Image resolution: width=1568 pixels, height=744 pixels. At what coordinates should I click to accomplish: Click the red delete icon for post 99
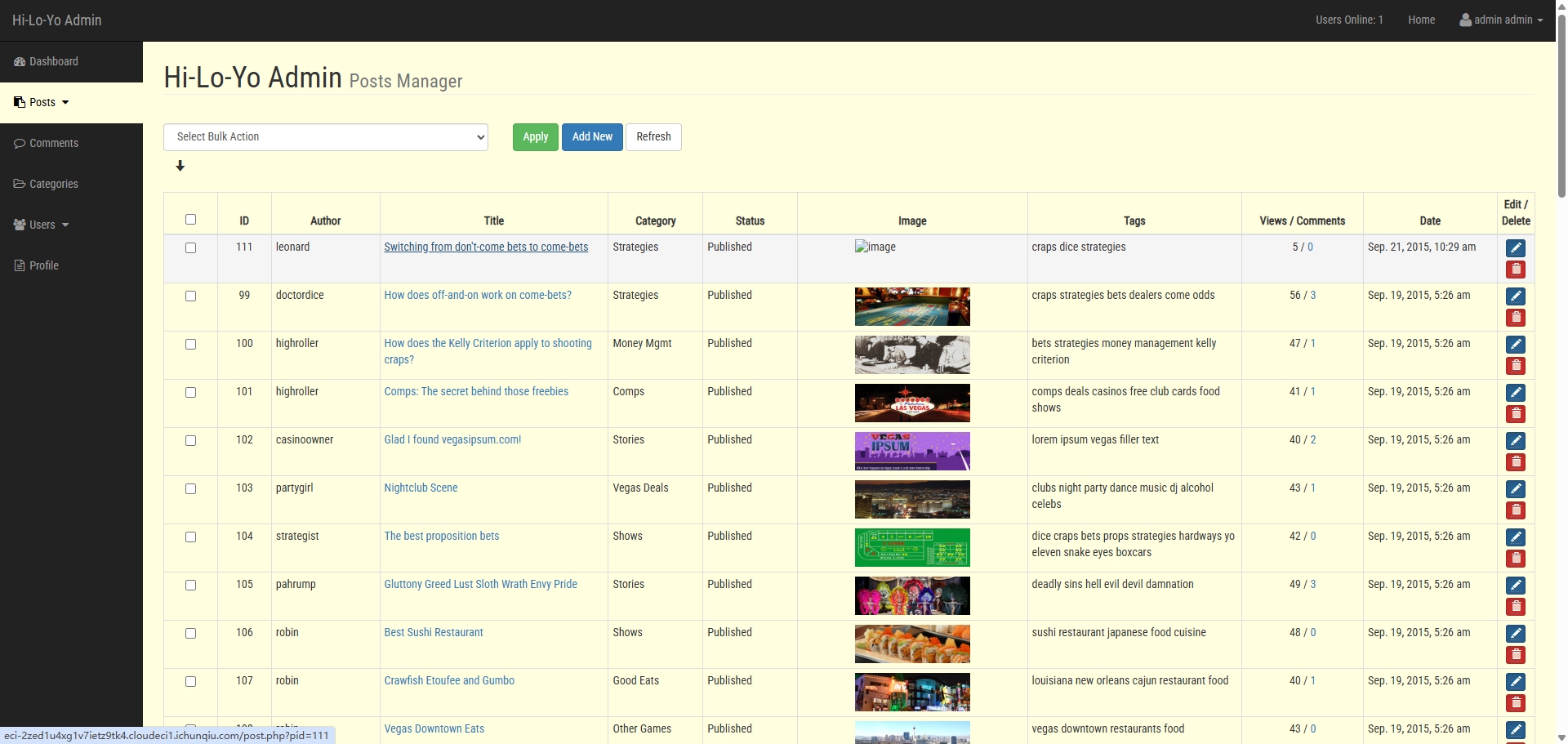(x=1515, y=318)
